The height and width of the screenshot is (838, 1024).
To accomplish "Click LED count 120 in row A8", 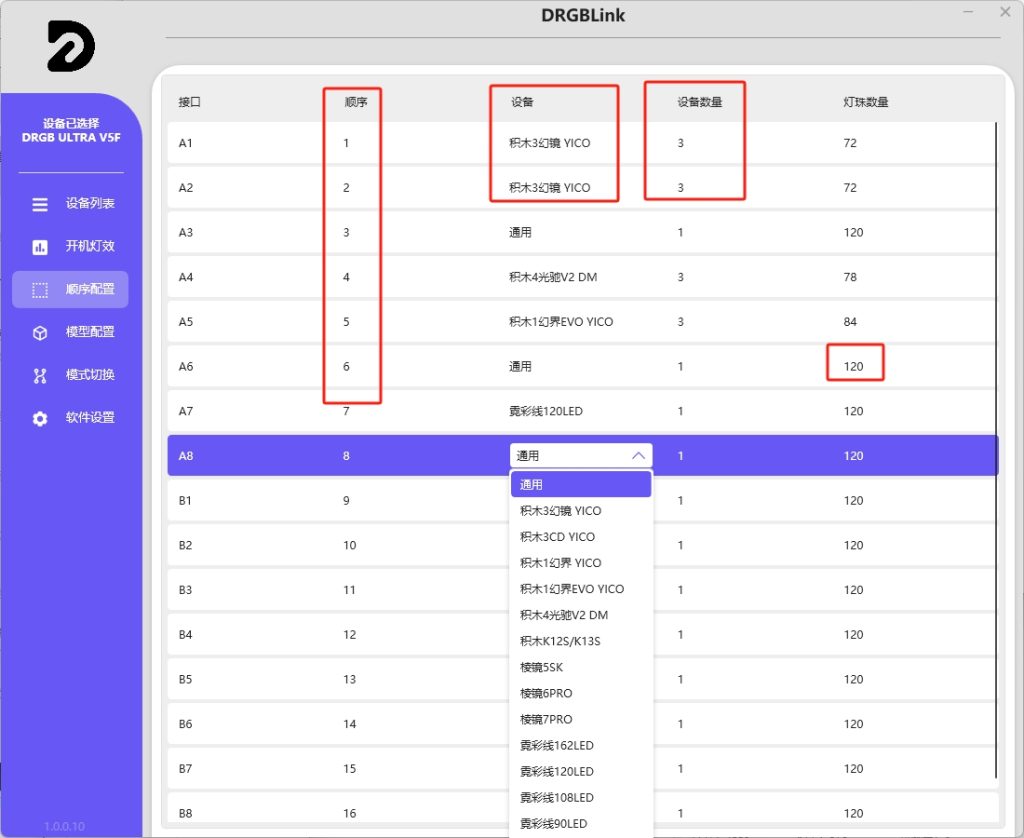I will (853, 456).
